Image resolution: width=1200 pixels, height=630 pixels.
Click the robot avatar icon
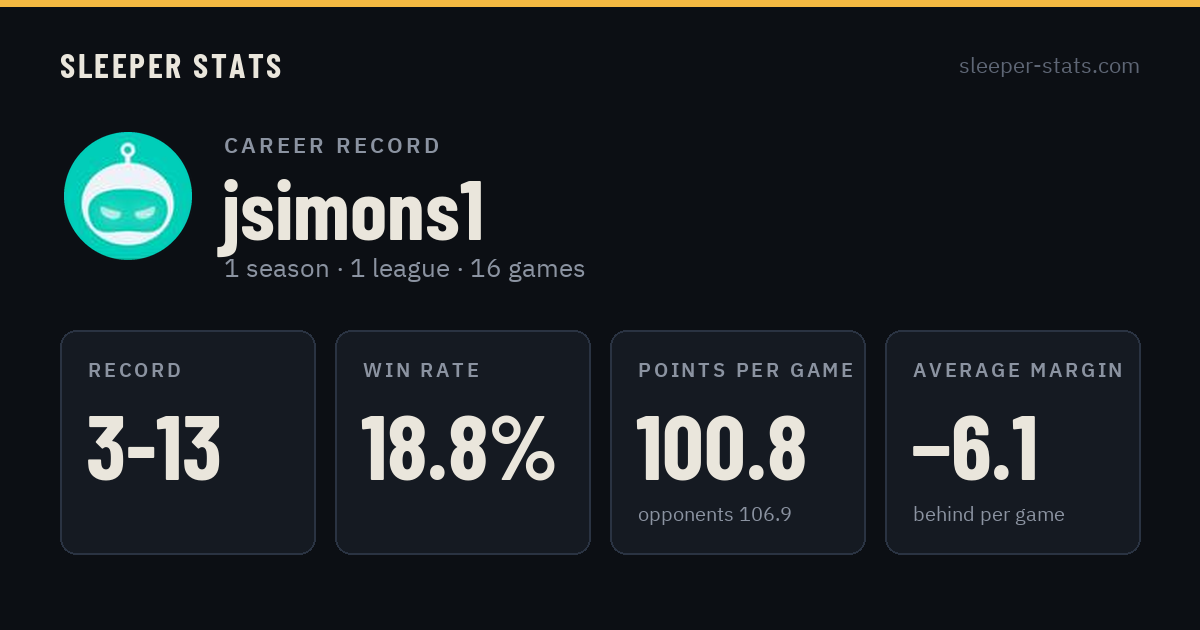(128, 196)
